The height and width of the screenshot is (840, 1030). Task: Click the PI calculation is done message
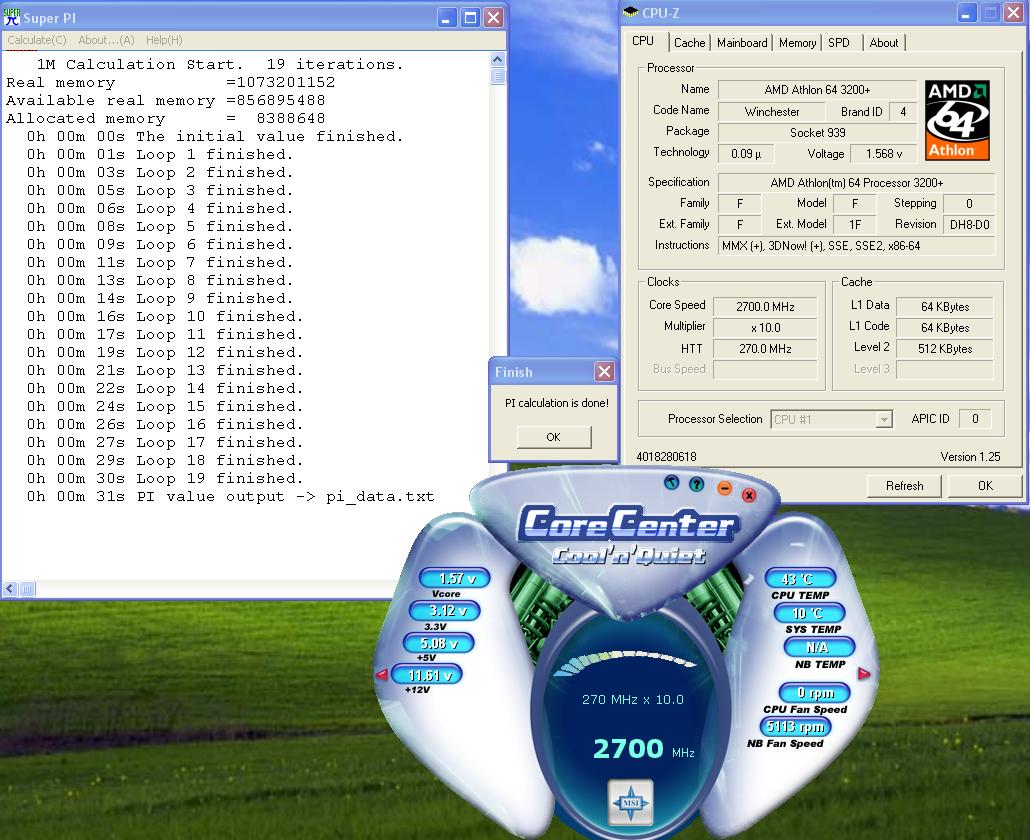coord(556,403)
